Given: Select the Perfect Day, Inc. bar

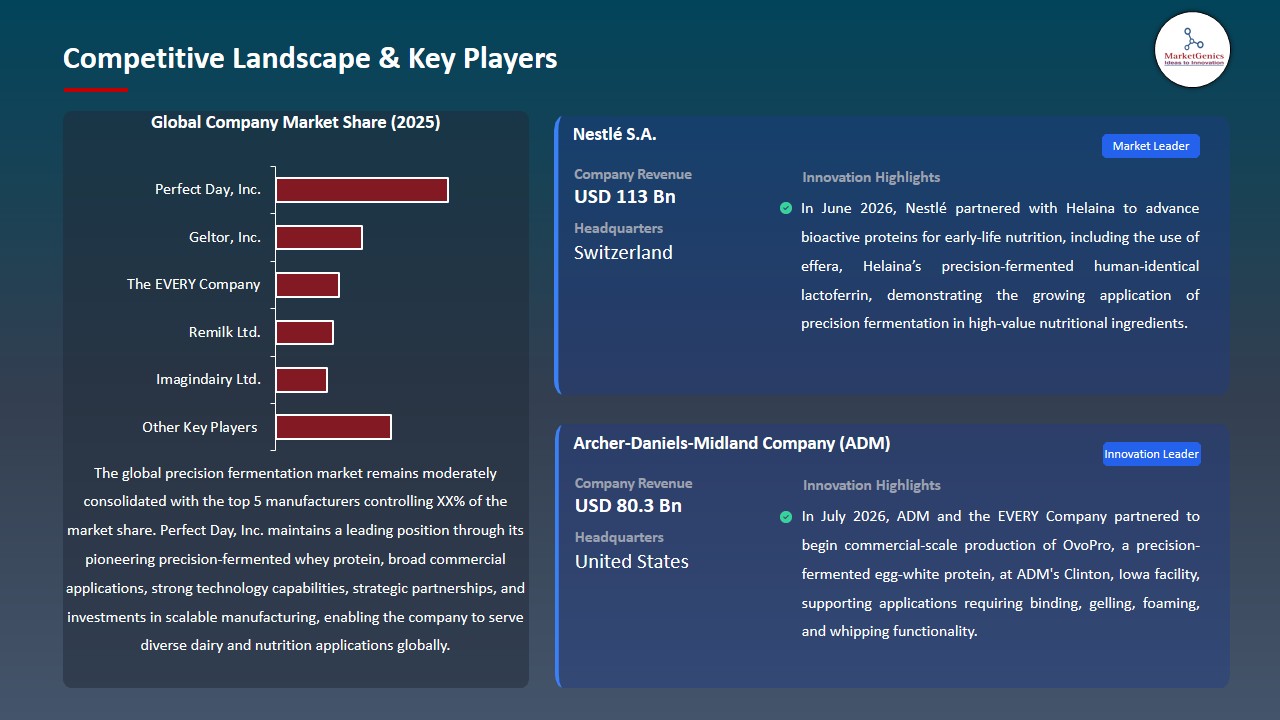Looking at the screenshot, I should [362, 190].
